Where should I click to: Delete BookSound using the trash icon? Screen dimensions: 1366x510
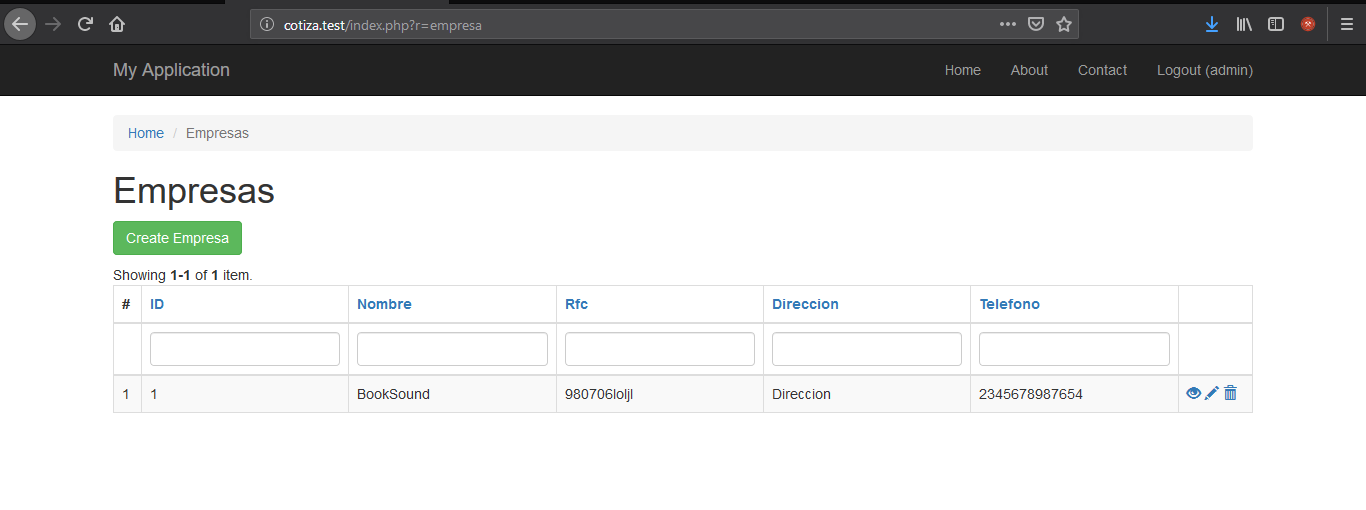click(1230, 394)
